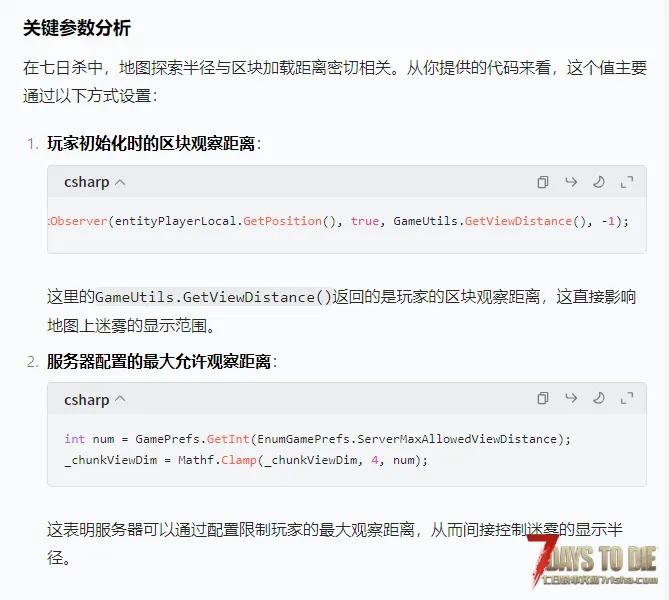The height and width of the screenshot is (600, 669).
Task: Collapse the first csharp code block
Action: tap(120, 183)
